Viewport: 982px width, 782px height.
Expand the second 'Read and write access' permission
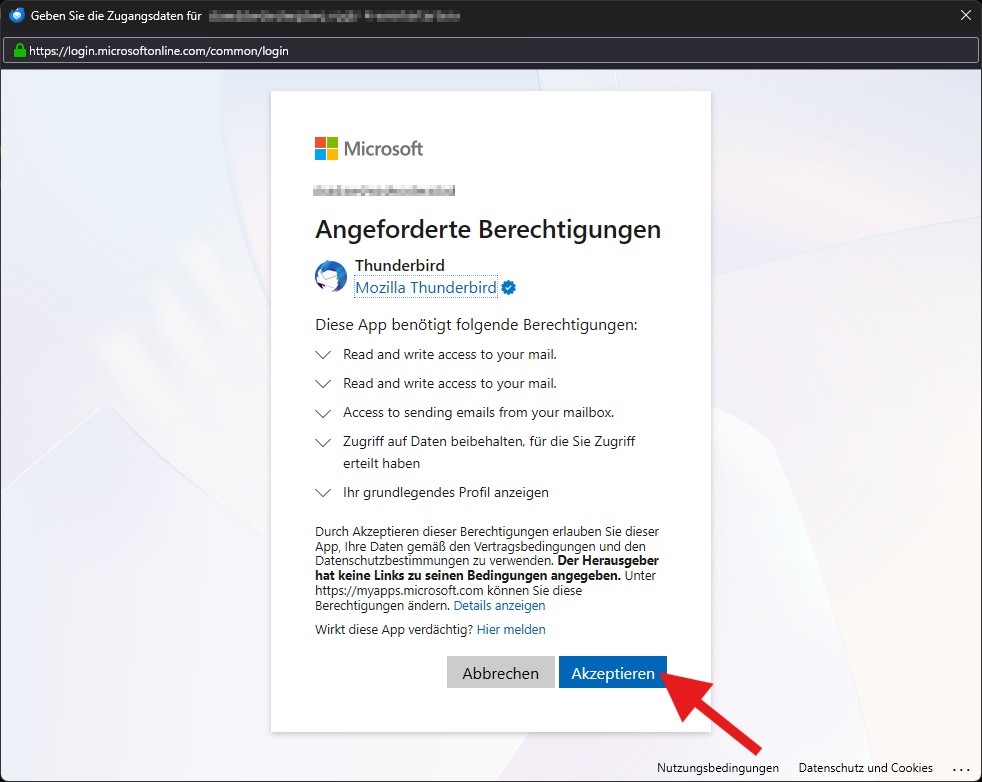tap(323, 384)
